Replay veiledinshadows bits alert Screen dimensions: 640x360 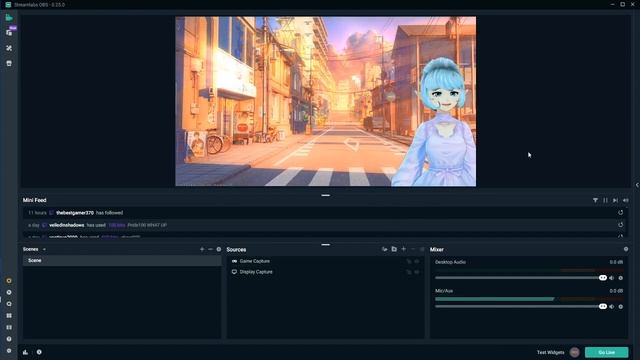620,225
